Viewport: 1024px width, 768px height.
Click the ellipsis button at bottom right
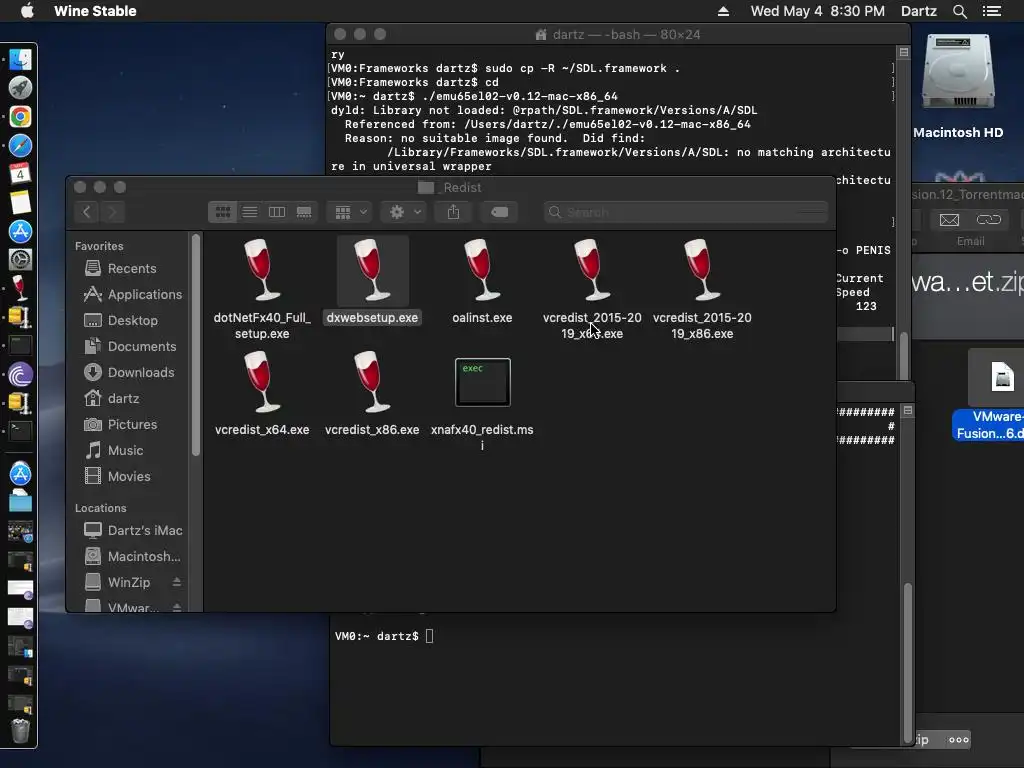(959, 740)
